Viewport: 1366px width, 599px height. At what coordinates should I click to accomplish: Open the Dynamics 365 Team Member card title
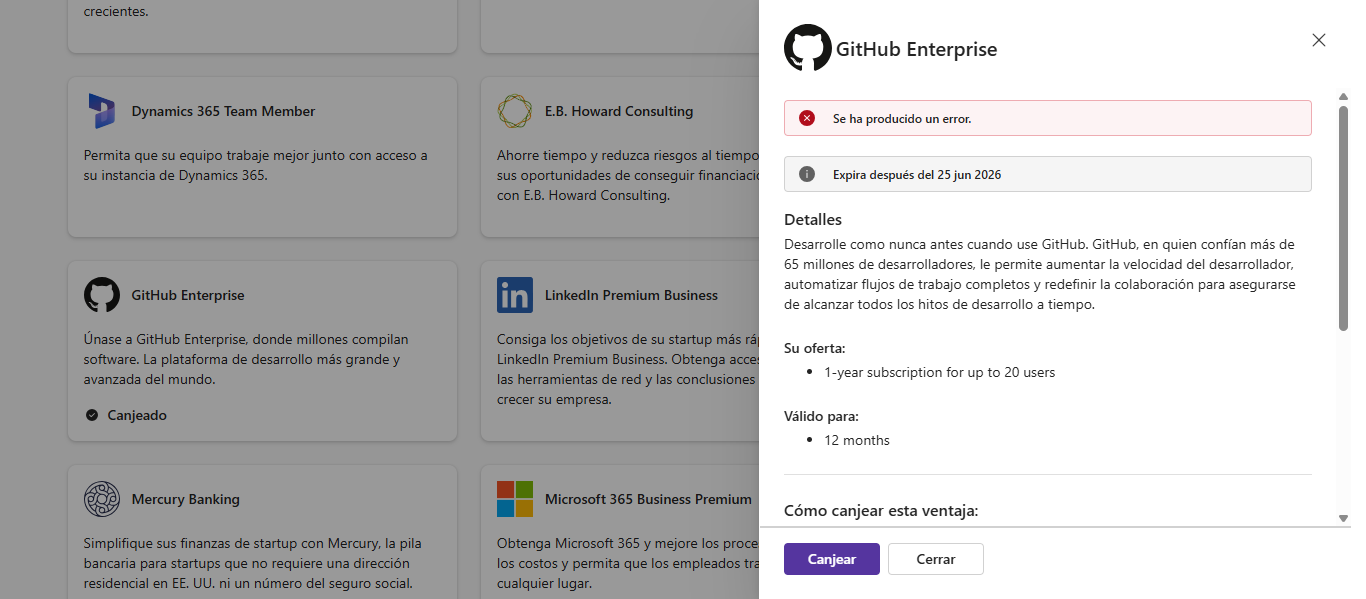point(223,111)
